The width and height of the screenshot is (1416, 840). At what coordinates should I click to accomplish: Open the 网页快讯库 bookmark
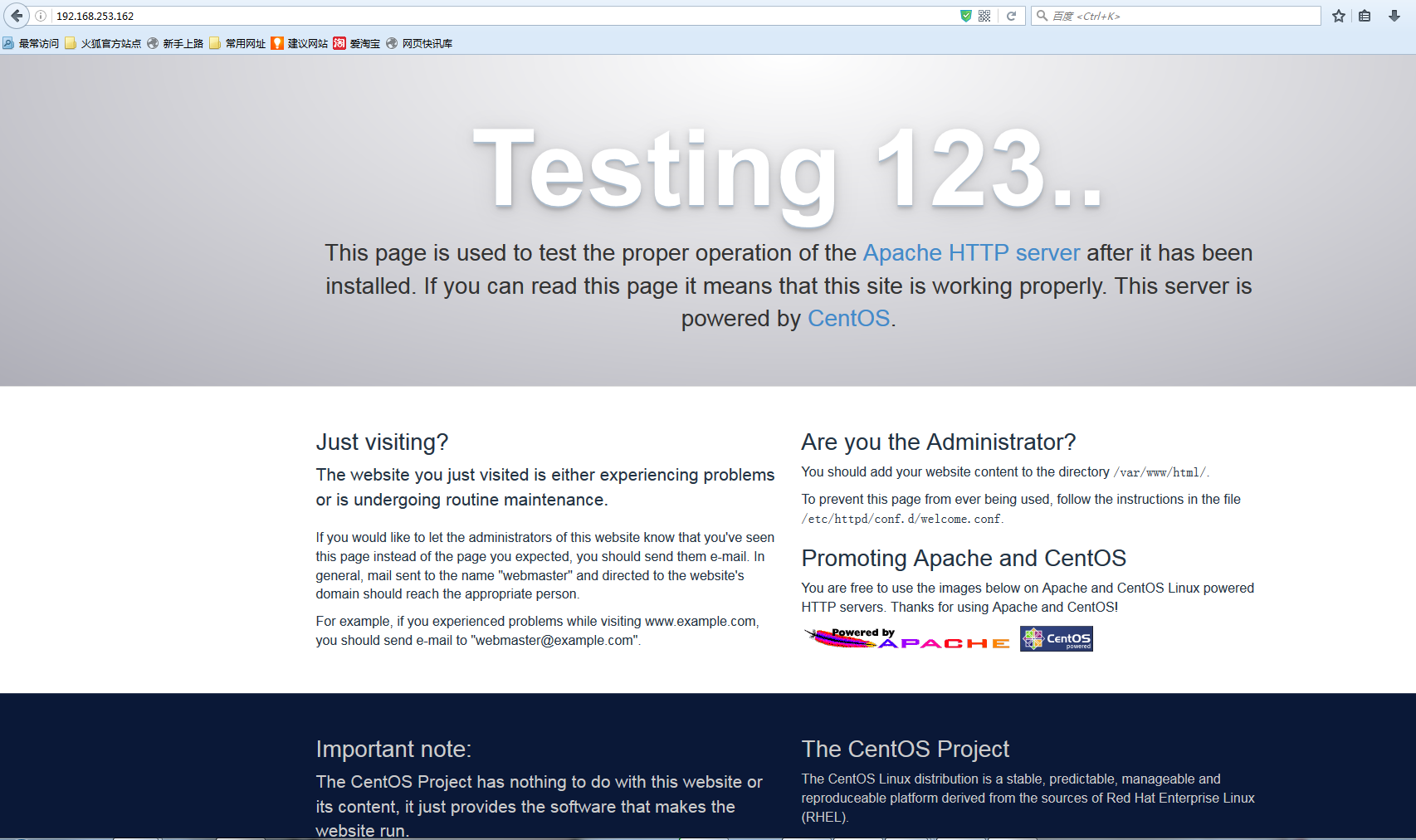pyautogui.click(x=419, y=43)
